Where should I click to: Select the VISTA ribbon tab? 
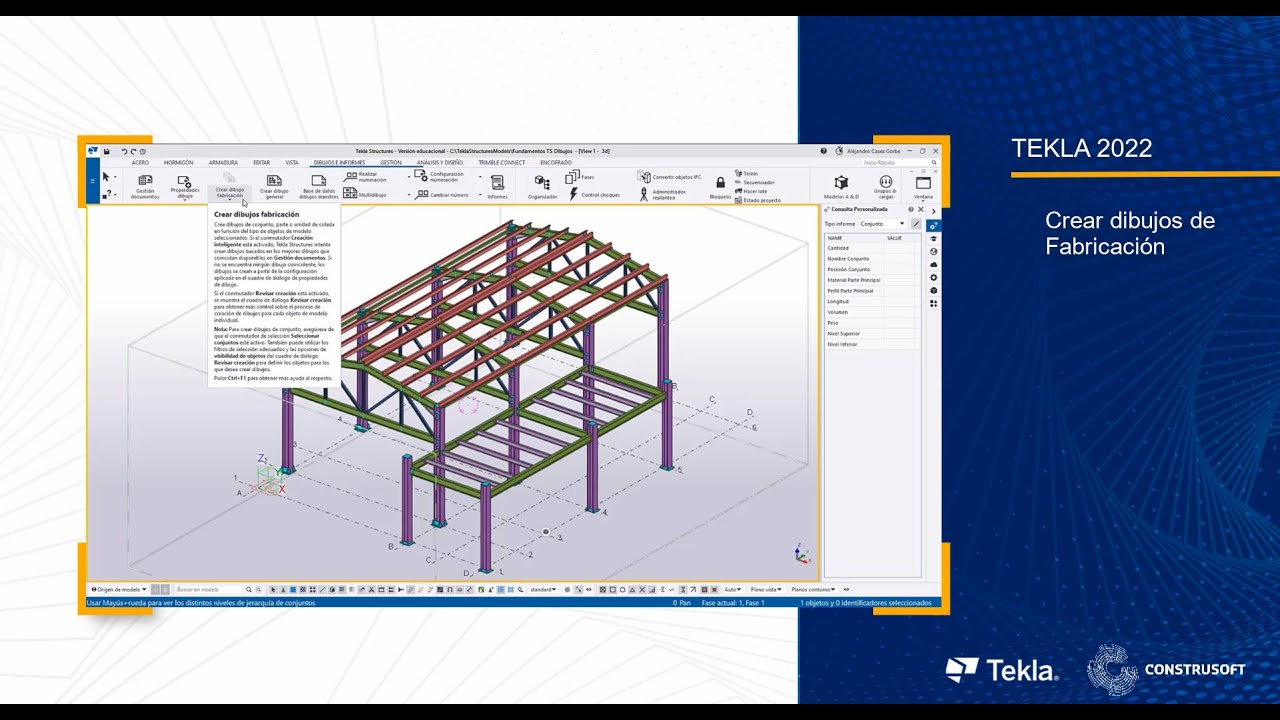click(292, 162)
